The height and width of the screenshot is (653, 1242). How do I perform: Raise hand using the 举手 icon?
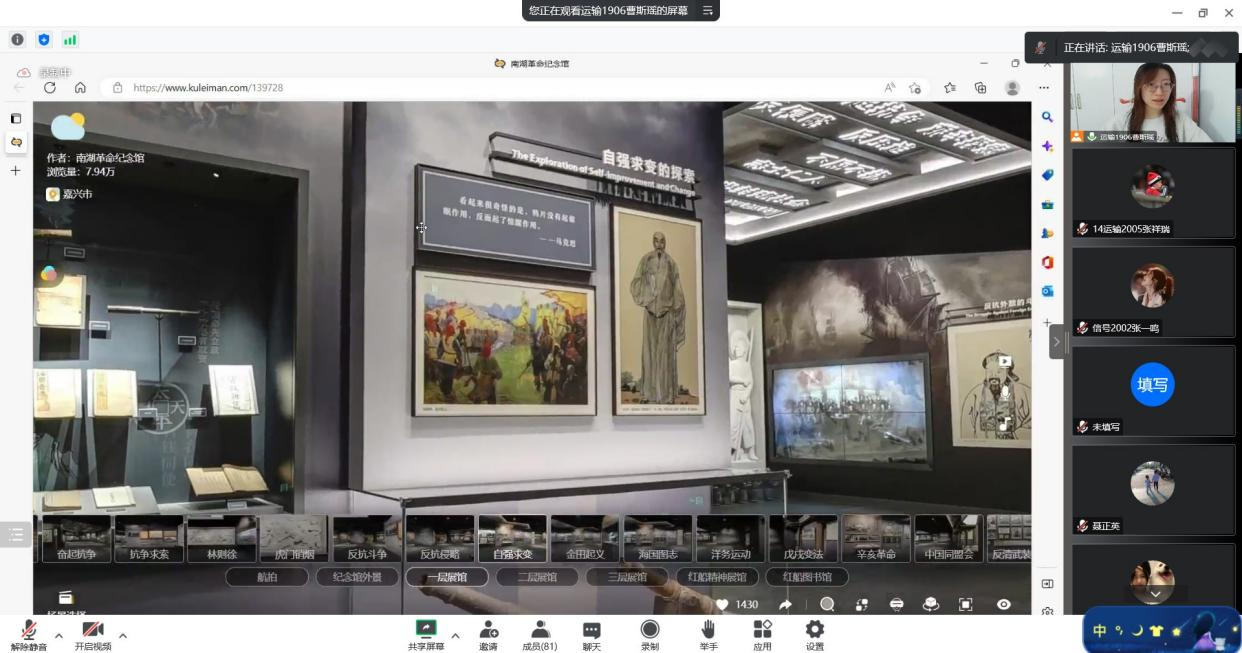coord(708,630)
